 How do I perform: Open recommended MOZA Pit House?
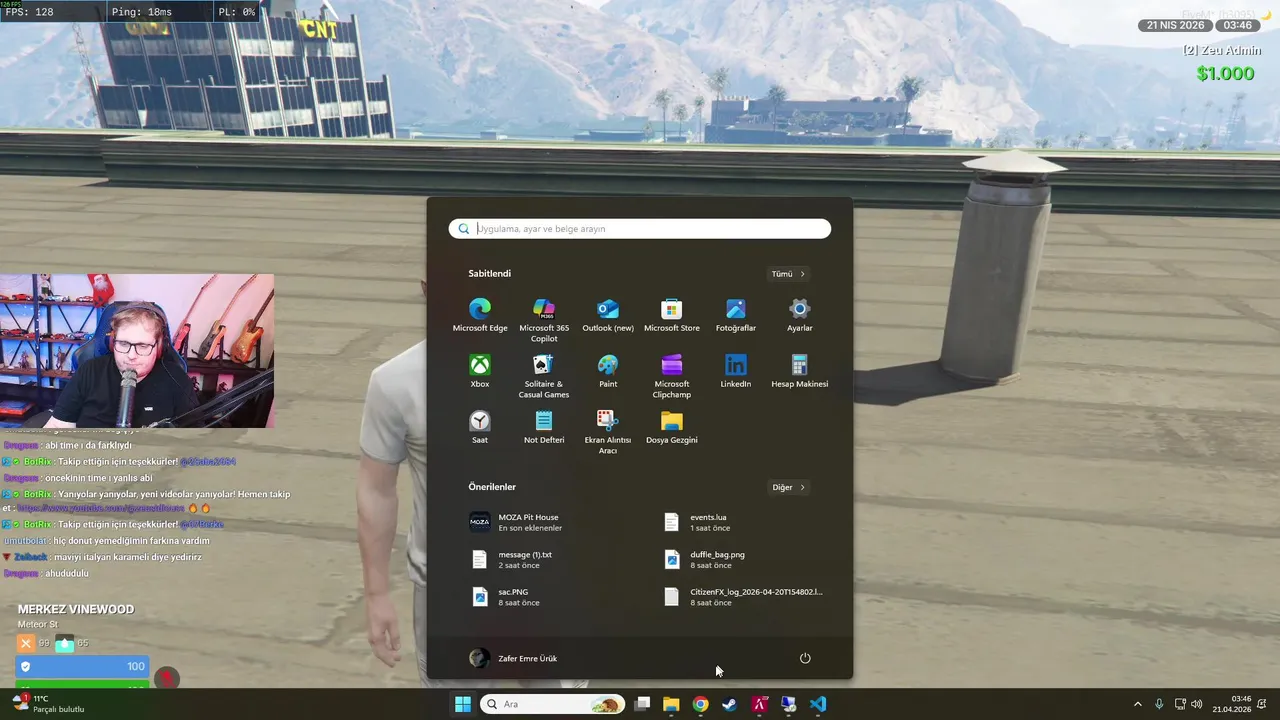(x=544, y=522)
